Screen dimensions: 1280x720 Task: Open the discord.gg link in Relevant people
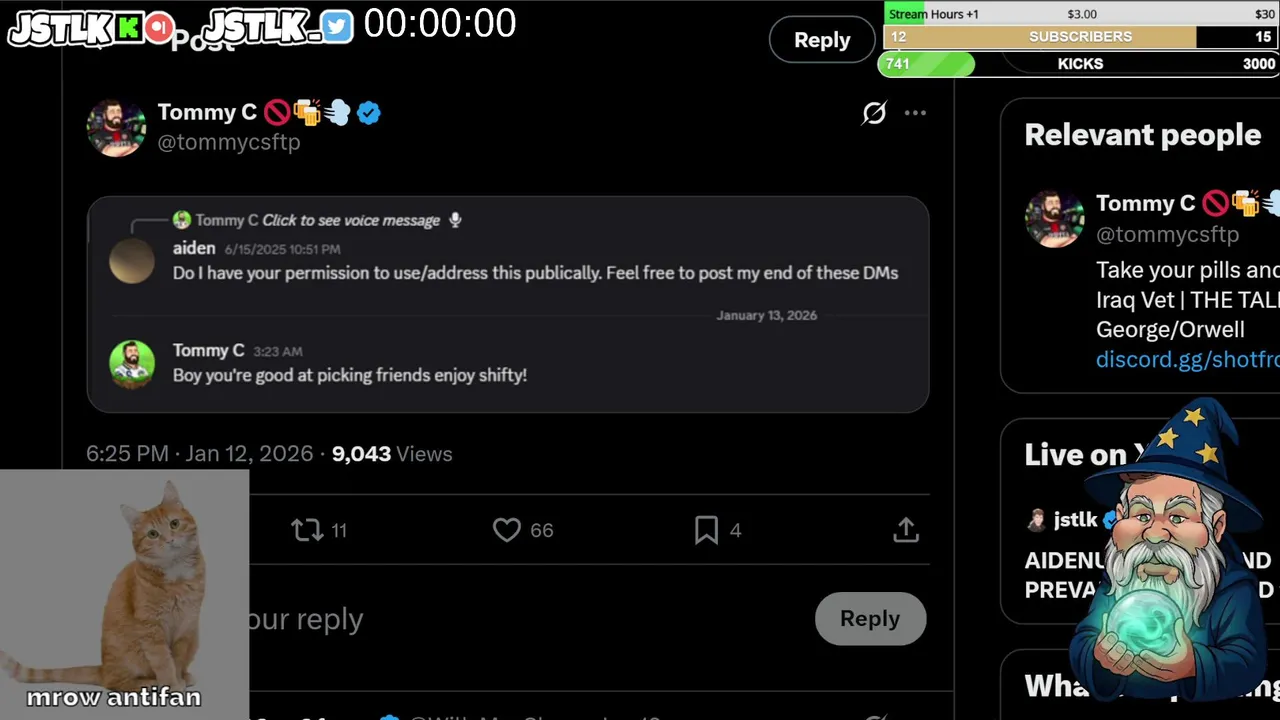[x=1187, y=359]
